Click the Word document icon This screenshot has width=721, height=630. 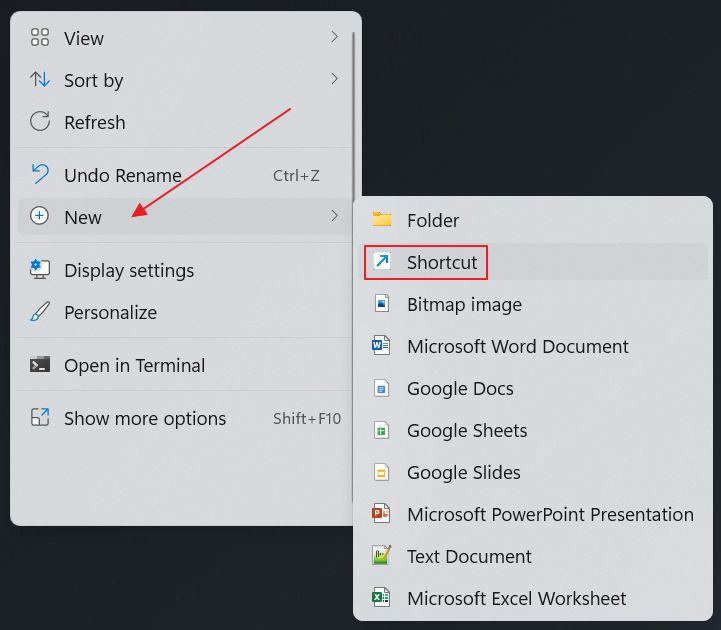point(381,345)
